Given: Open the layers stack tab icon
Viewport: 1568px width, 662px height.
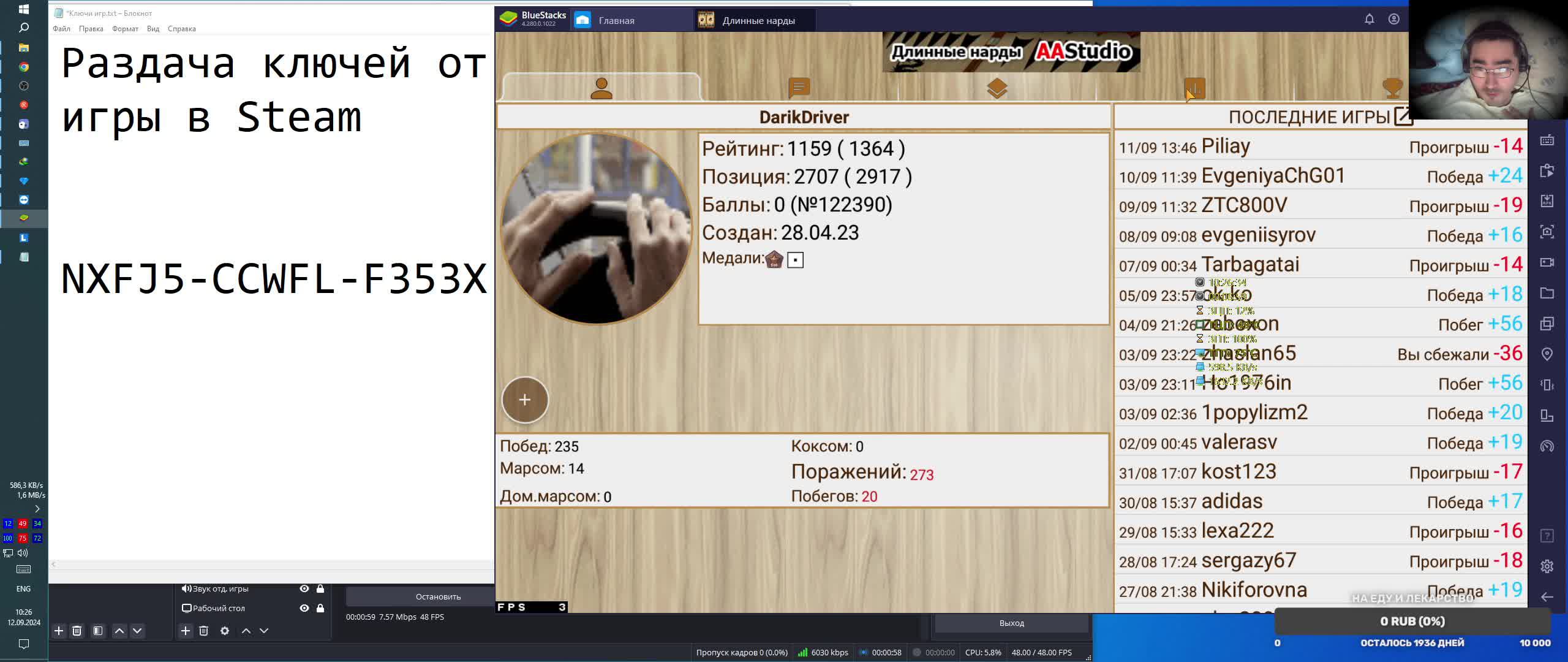Looking at the screenshot, I should (x=997, y=88).
